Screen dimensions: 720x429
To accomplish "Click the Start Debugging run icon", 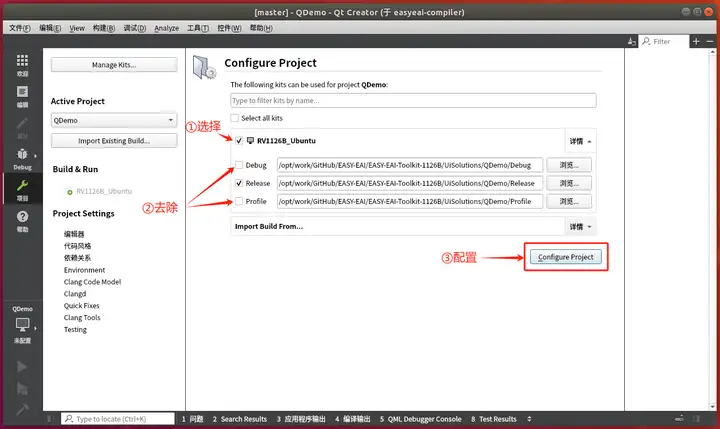I will 22,389.
